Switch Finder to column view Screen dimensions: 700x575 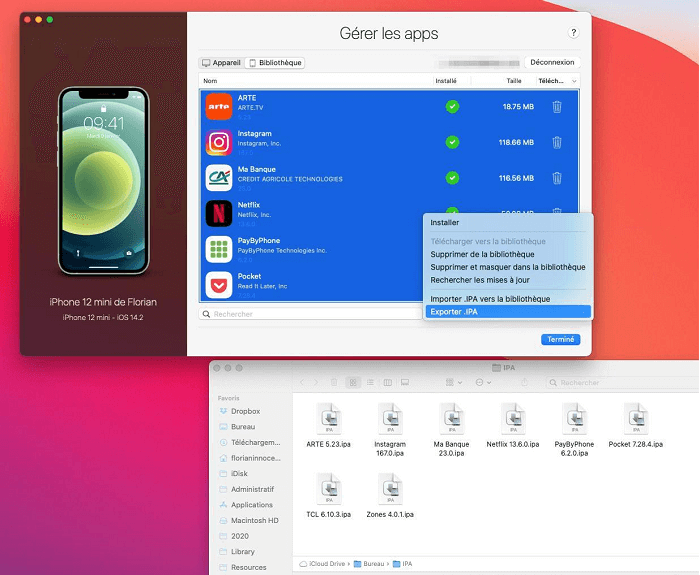tap(388, 383)
